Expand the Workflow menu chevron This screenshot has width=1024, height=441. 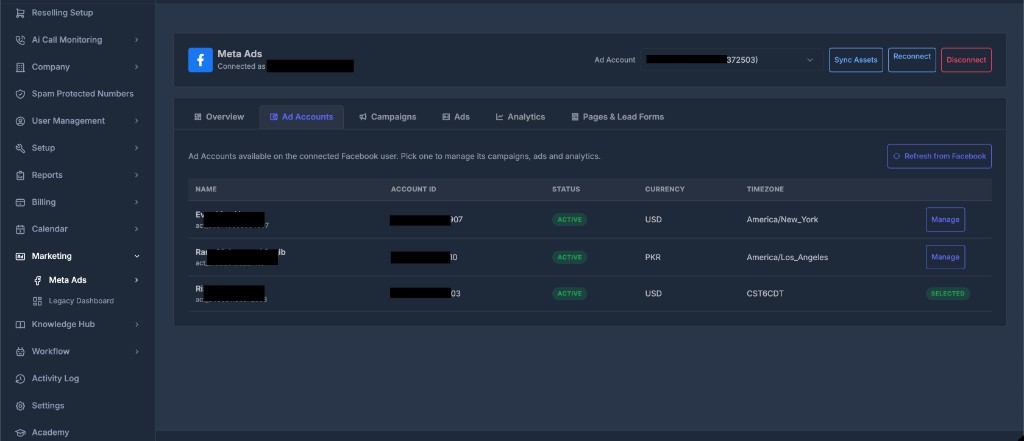(x=136, y=351)
